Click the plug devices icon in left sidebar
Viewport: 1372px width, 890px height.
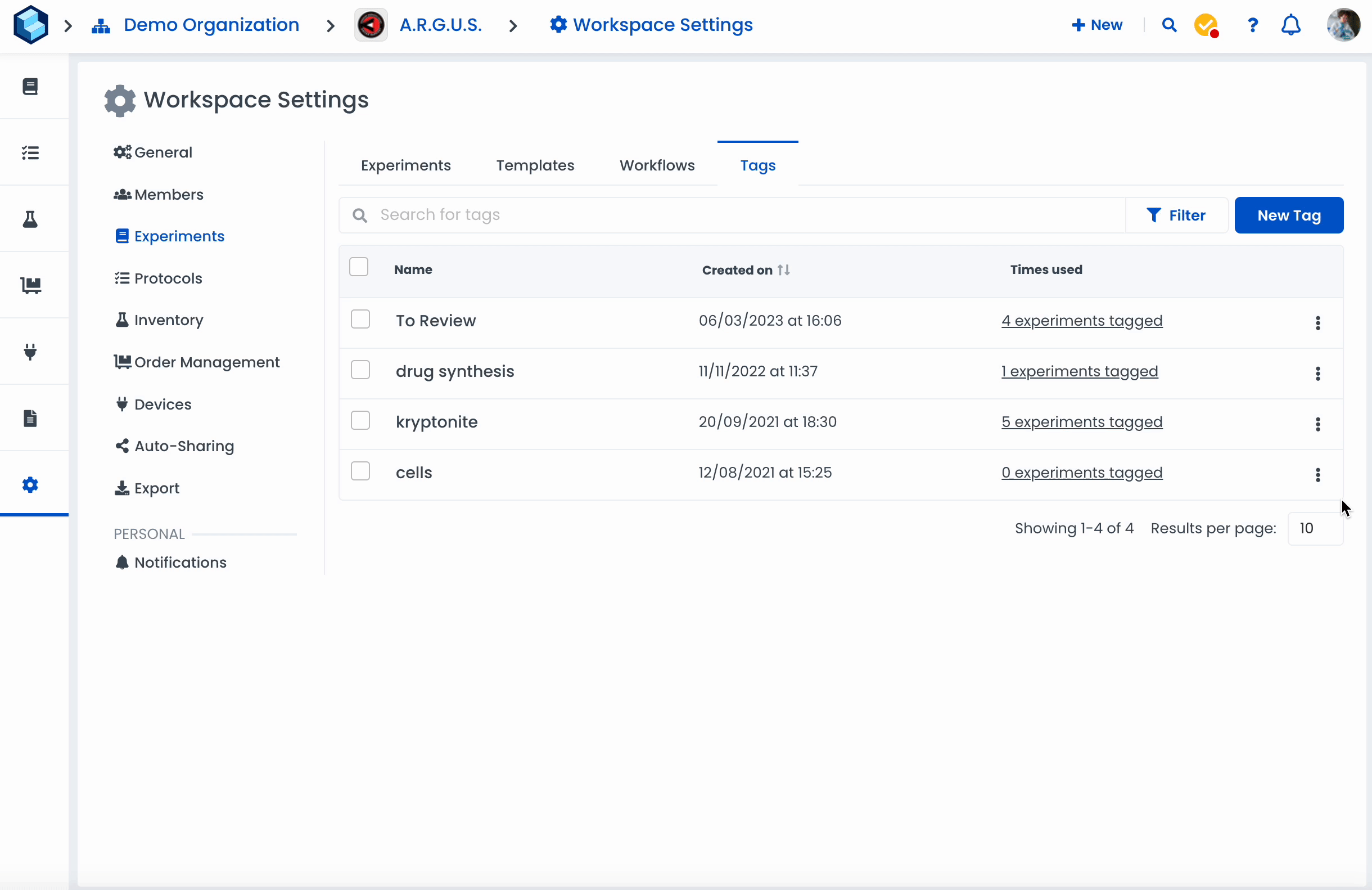[x=30, y=352]
